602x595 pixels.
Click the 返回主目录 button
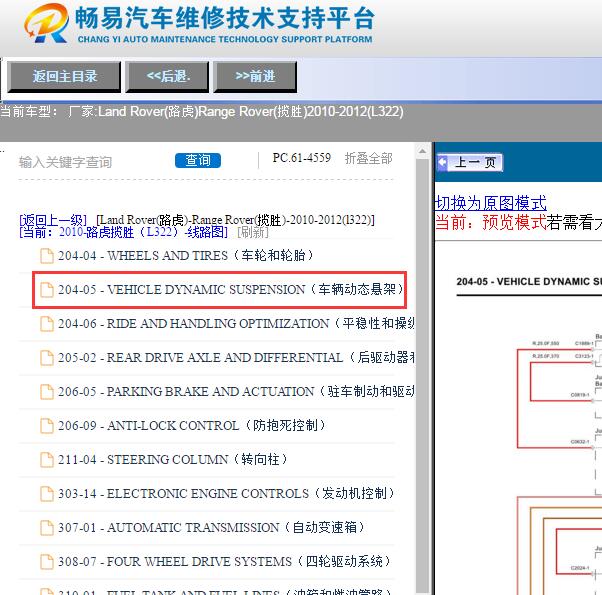[x=64, y=77]
